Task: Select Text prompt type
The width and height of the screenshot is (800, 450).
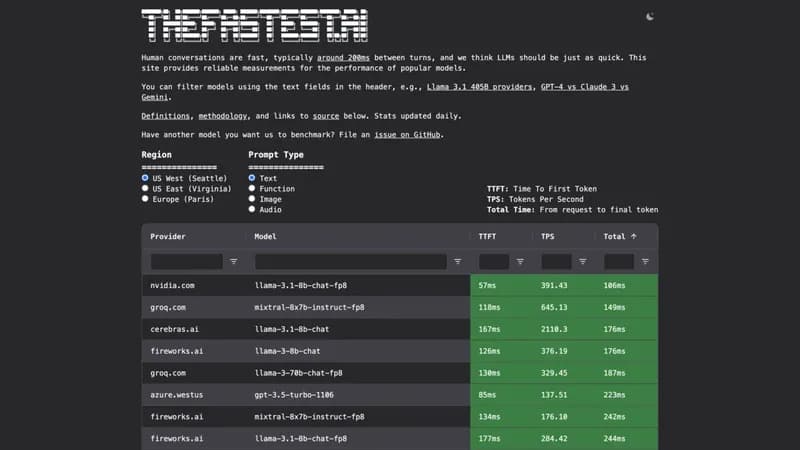Action: point(252,178)
